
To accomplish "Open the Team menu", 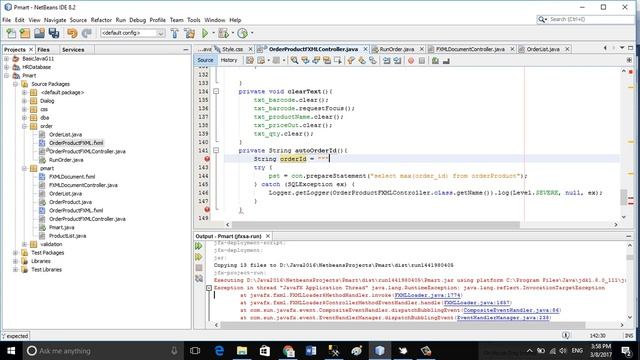I will [176, 20].
